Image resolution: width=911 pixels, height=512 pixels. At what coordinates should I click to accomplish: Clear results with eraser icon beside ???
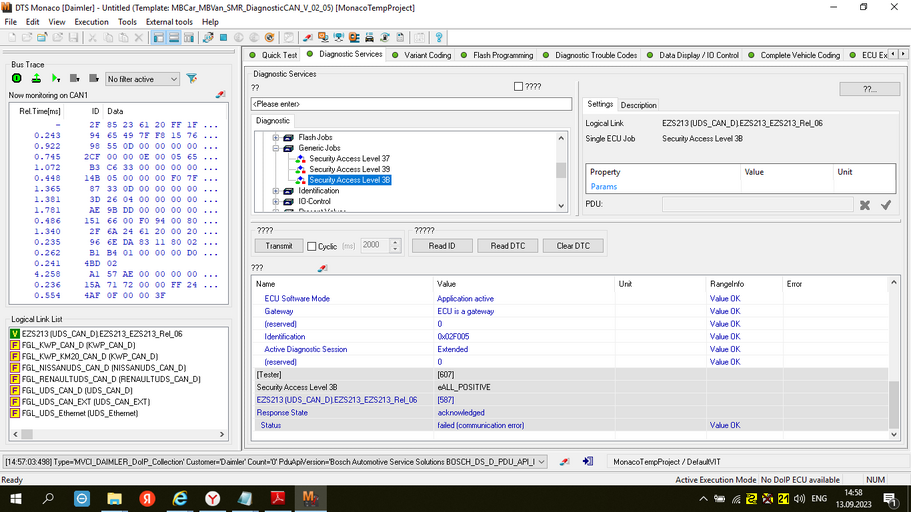[x=322, y=268]
